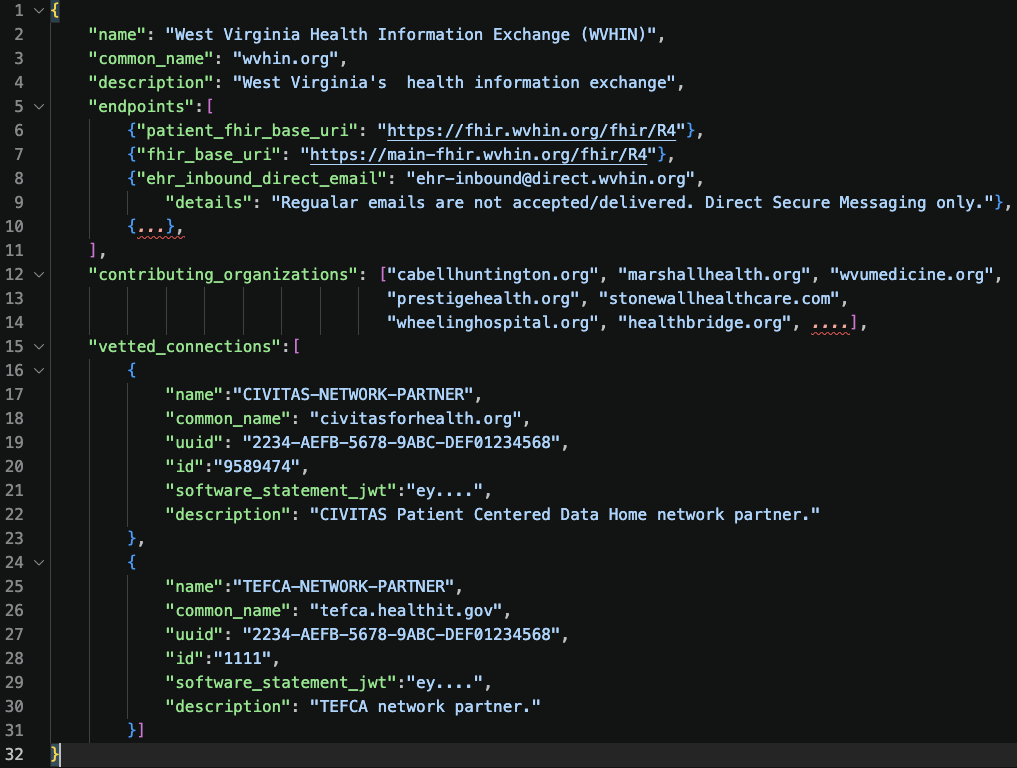Click the closing }] on line 31
This screenshot has width=1017, height=768.
tap(136, 730)
